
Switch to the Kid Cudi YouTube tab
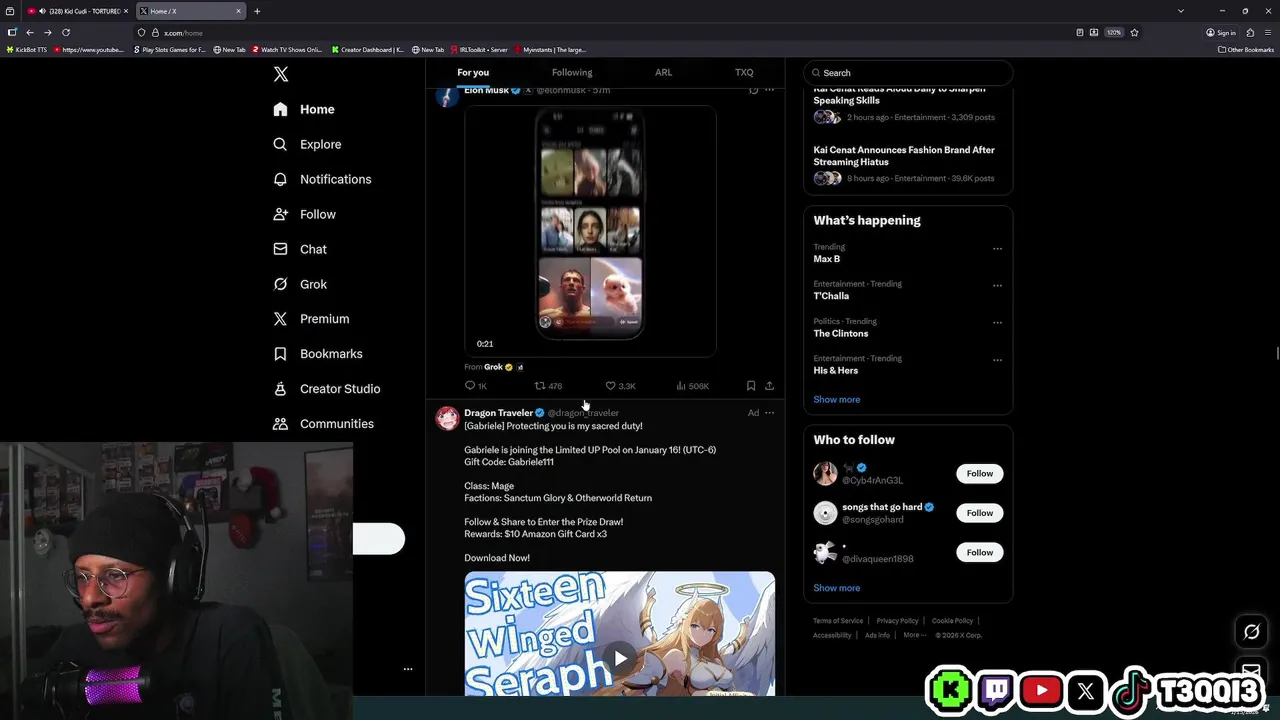pos(77,11)
